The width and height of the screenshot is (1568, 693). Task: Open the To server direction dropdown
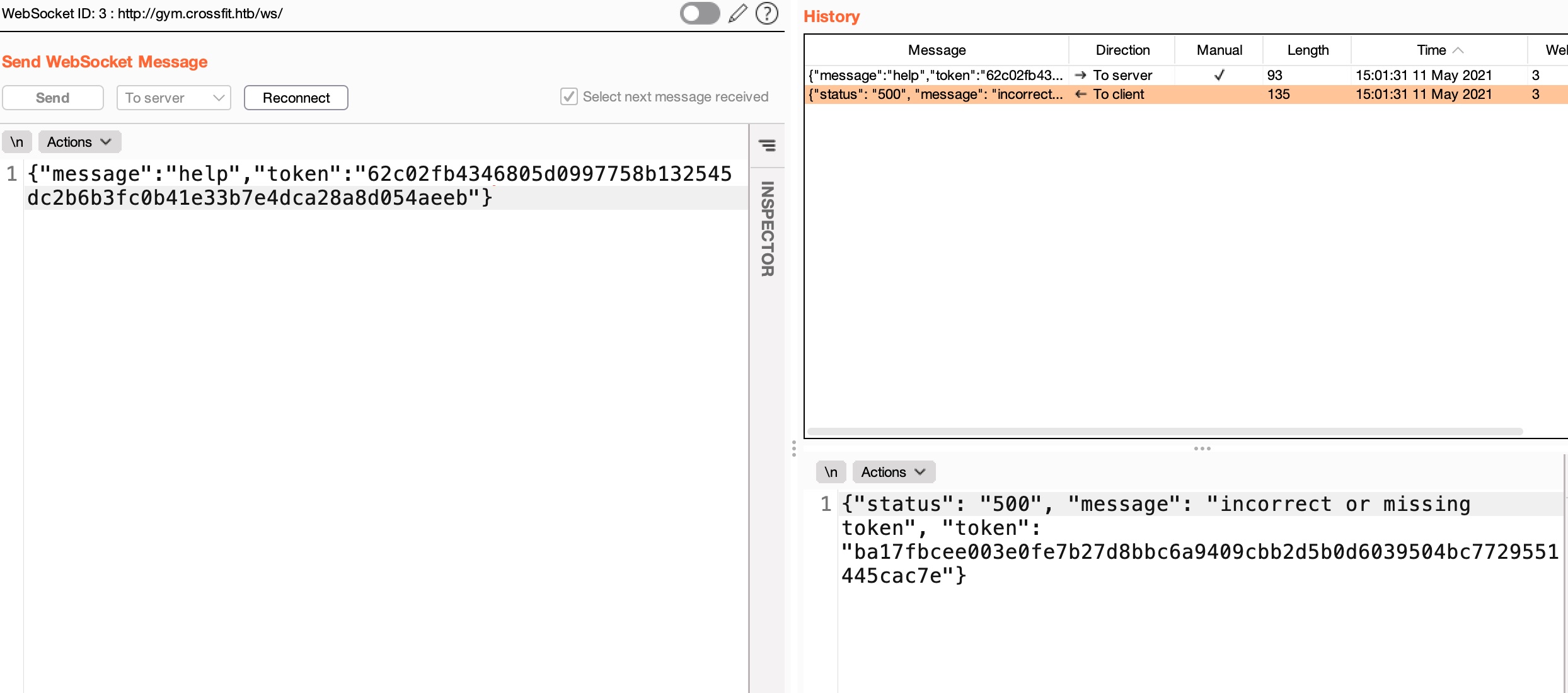pos(174,98)
